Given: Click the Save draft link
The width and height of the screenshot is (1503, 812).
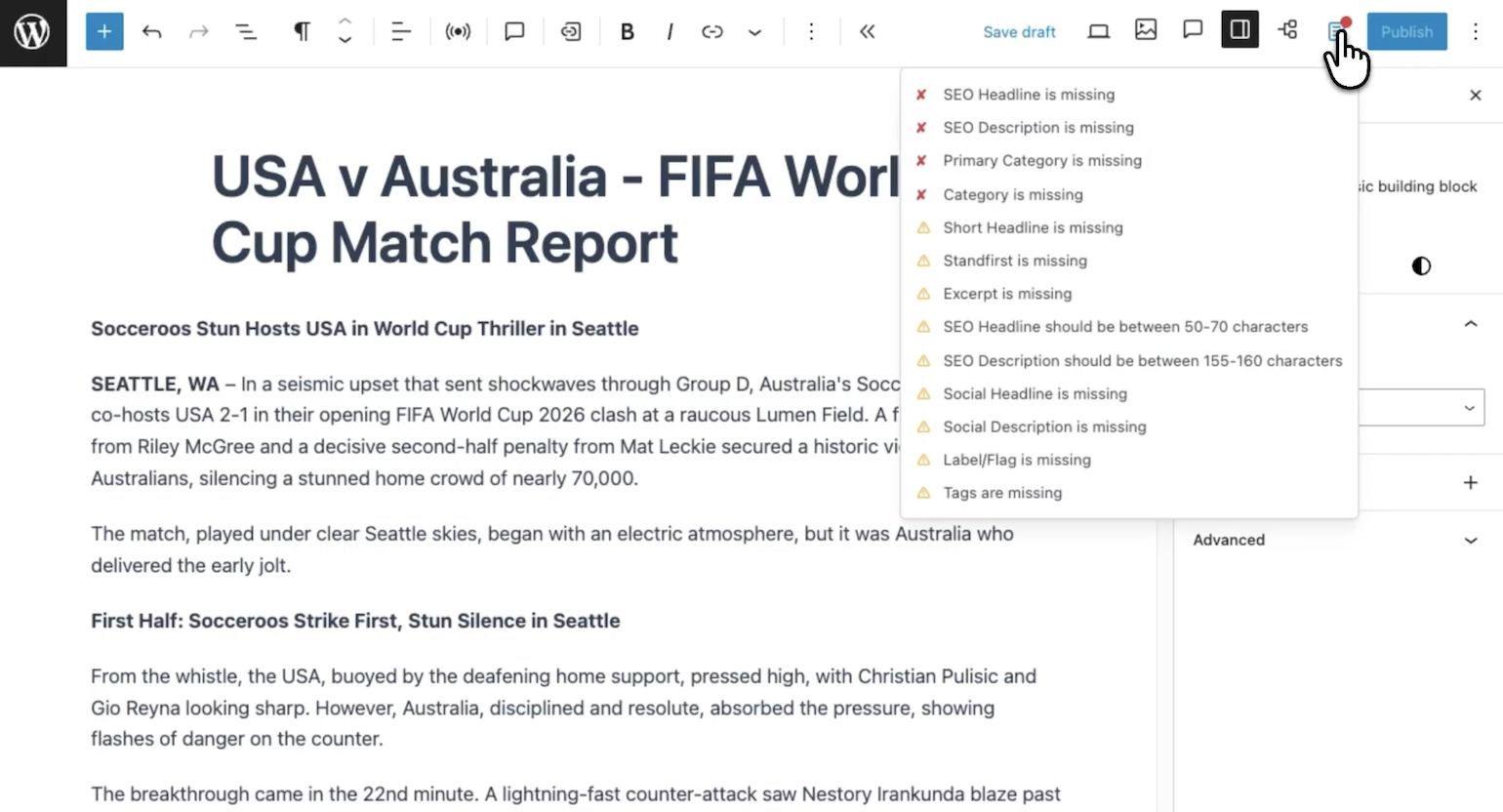Looking at the screenshot, I should pos(1019,32).
